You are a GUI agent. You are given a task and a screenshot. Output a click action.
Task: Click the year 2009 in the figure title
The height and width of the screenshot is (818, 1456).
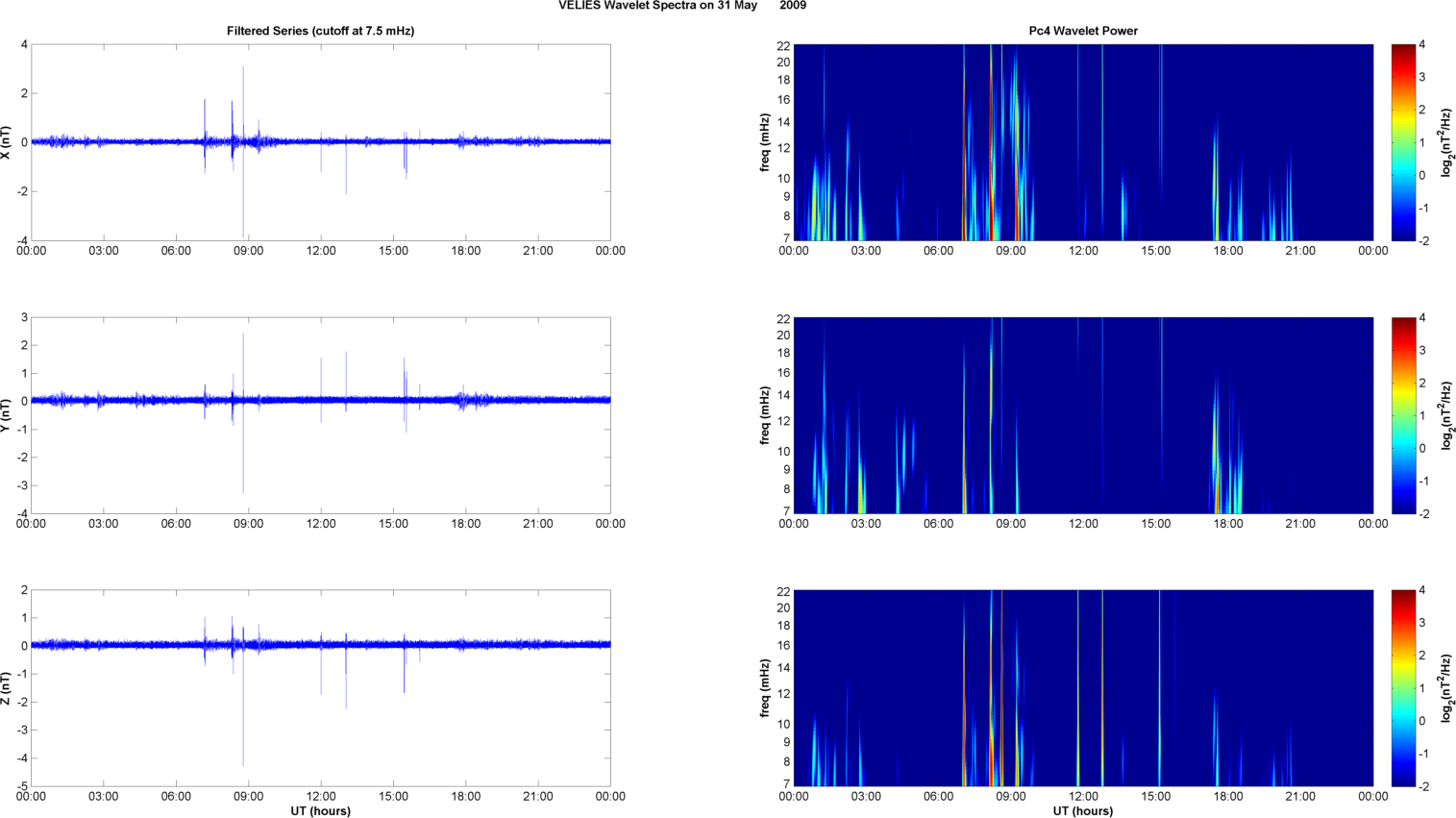793,6
